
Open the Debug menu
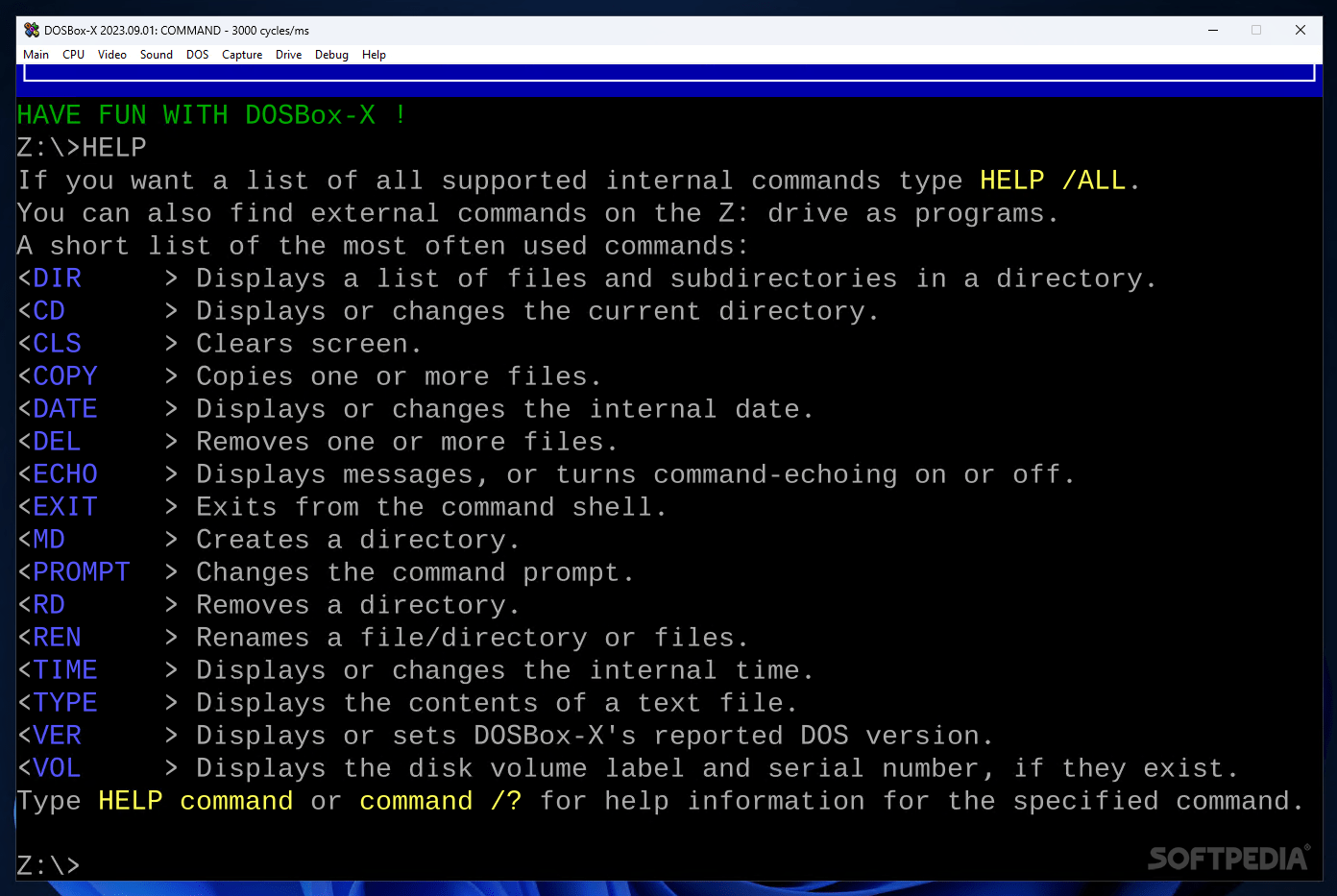pos(331,55)
